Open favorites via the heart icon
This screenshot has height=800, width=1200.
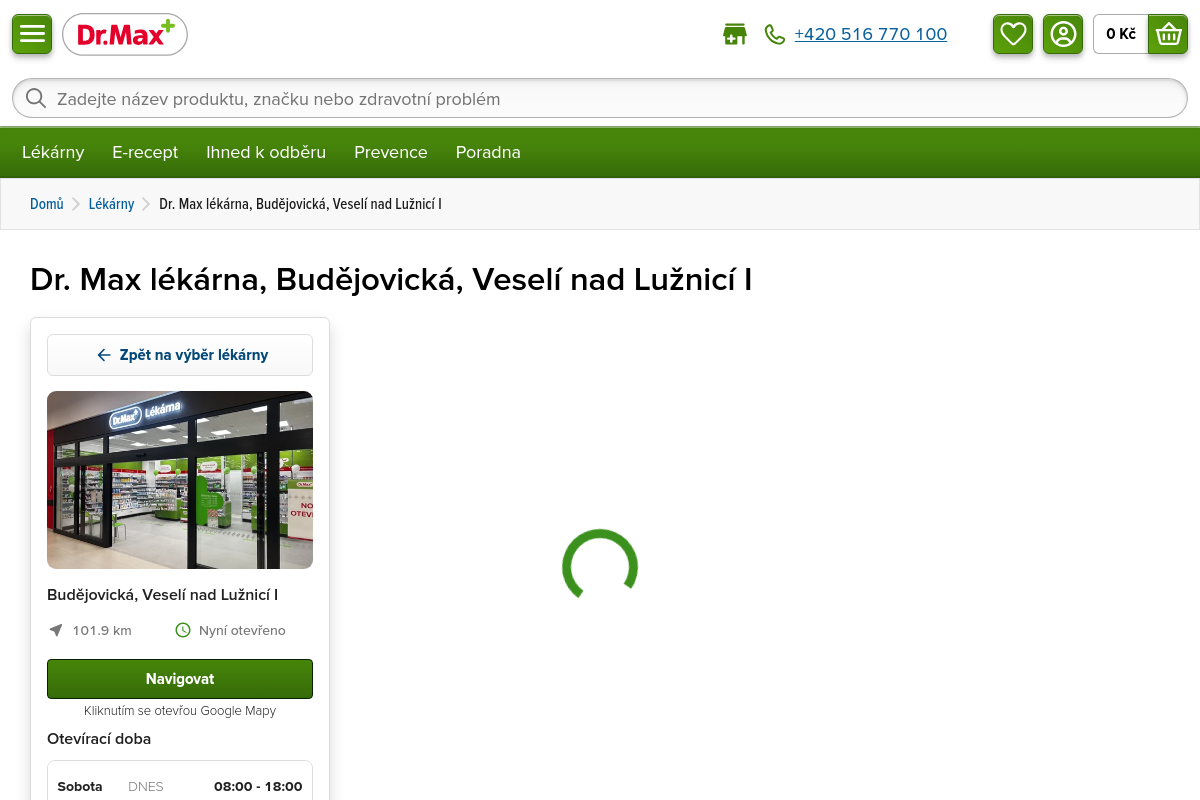point(1013,34)
